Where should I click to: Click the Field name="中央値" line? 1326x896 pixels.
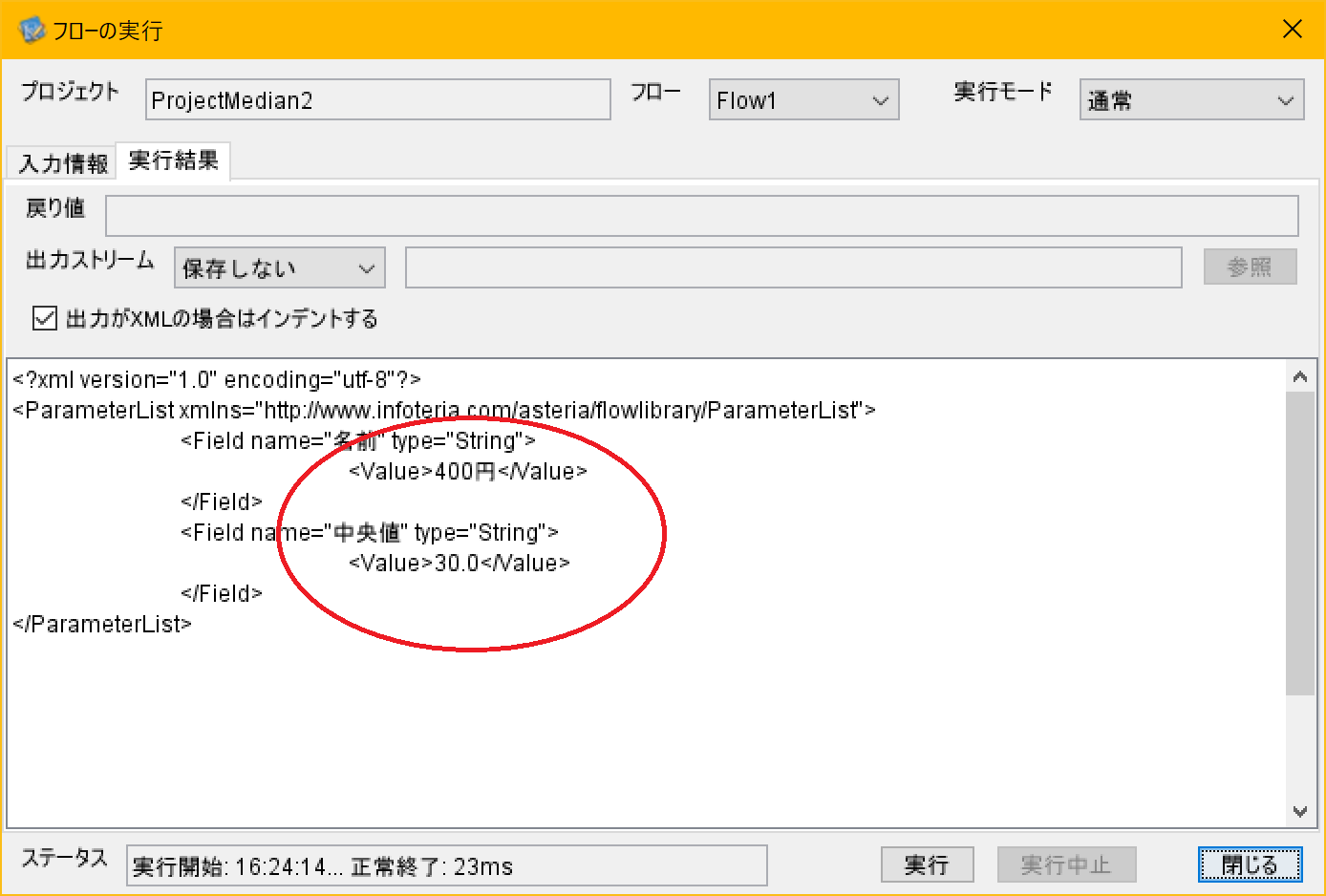tap(370, 532)
